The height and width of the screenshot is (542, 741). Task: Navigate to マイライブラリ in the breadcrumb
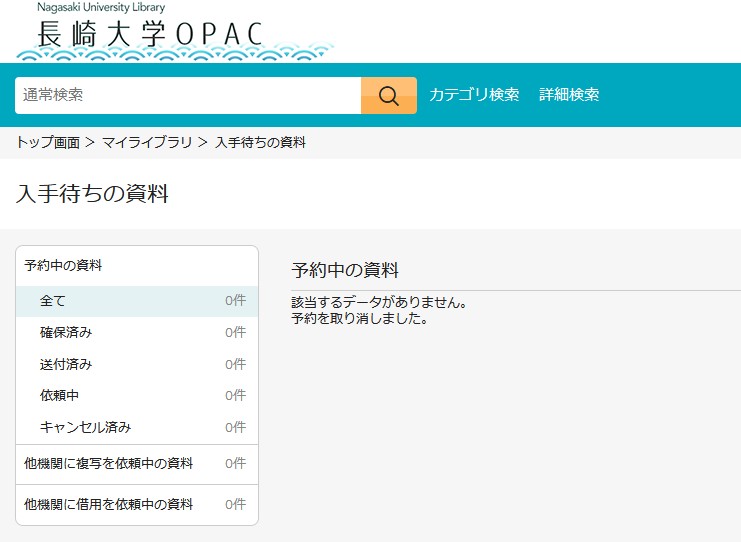click(147, 143)
